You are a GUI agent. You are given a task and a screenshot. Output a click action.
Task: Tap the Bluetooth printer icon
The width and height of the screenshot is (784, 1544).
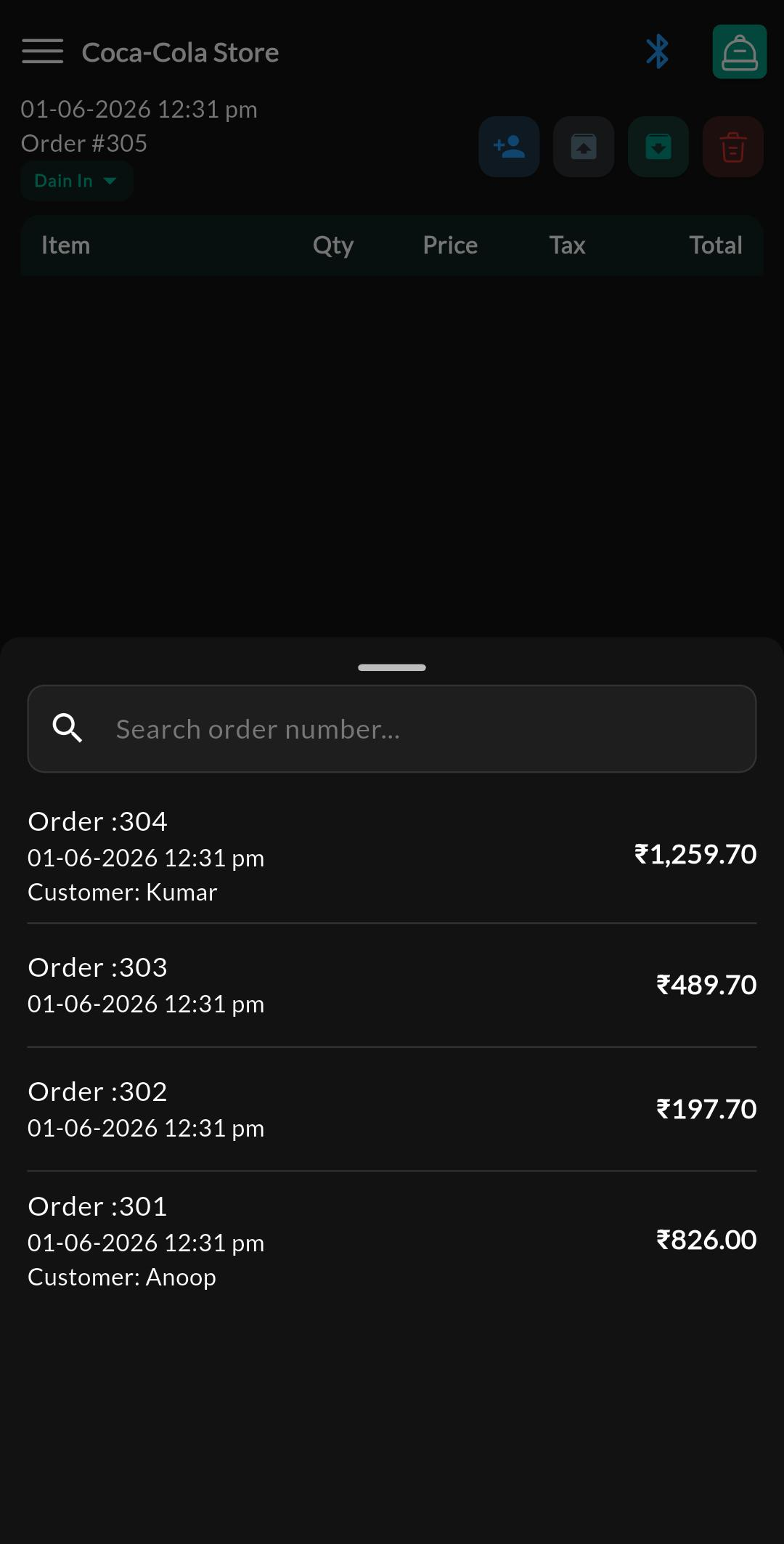[657, 52]
